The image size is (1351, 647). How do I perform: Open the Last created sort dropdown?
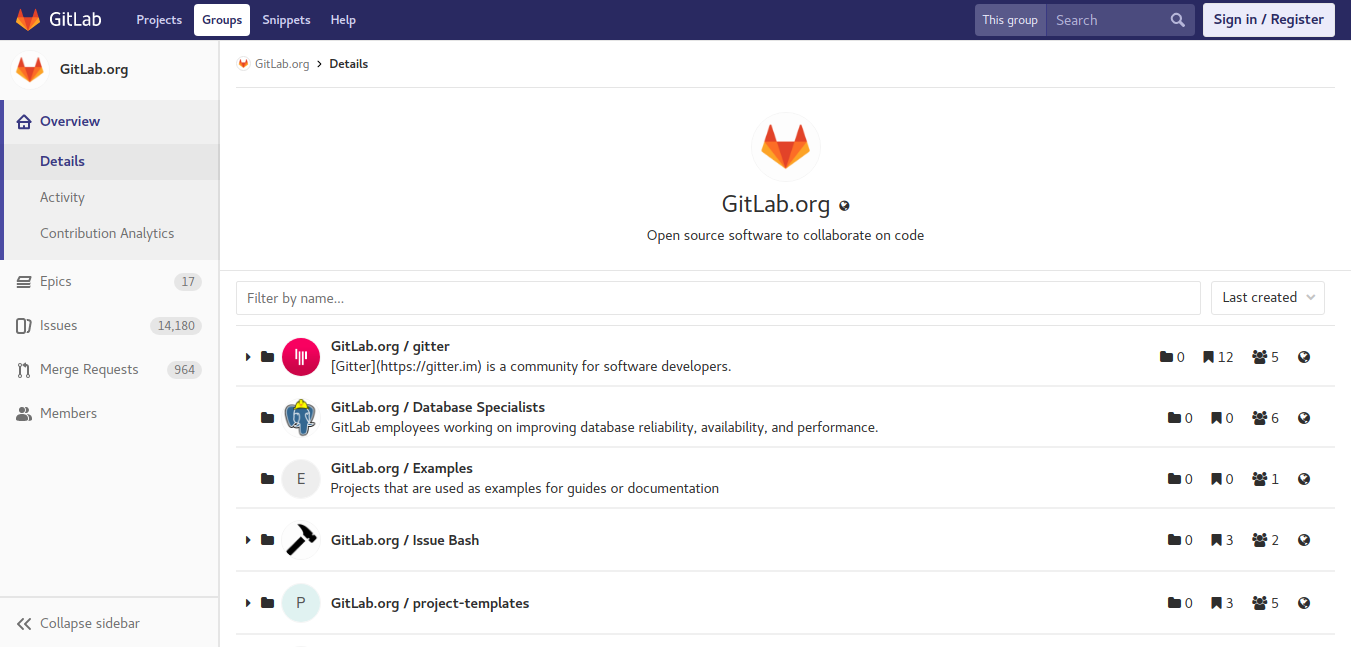[x=1267, y=298]
